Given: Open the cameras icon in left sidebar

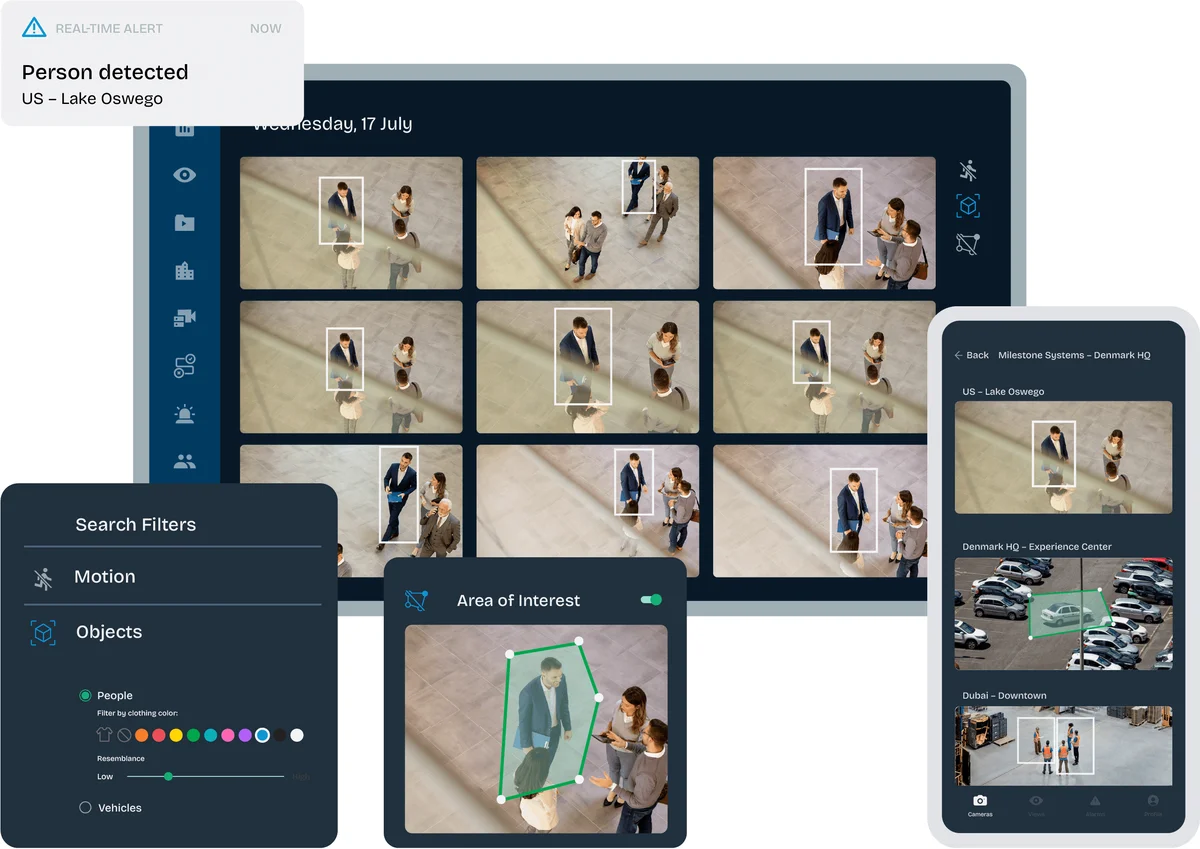Looking at the screenshot, I should (184, 318).
